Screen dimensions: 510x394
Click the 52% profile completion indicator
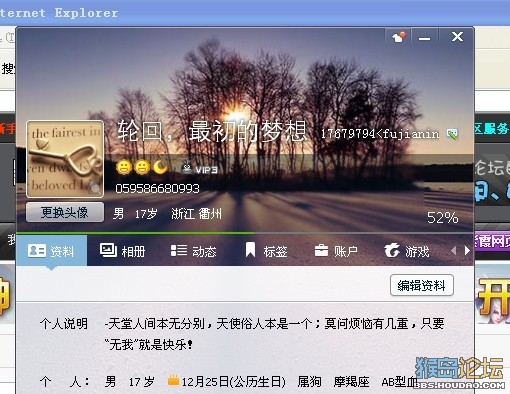pyautogui.click(x=443, y=218)
